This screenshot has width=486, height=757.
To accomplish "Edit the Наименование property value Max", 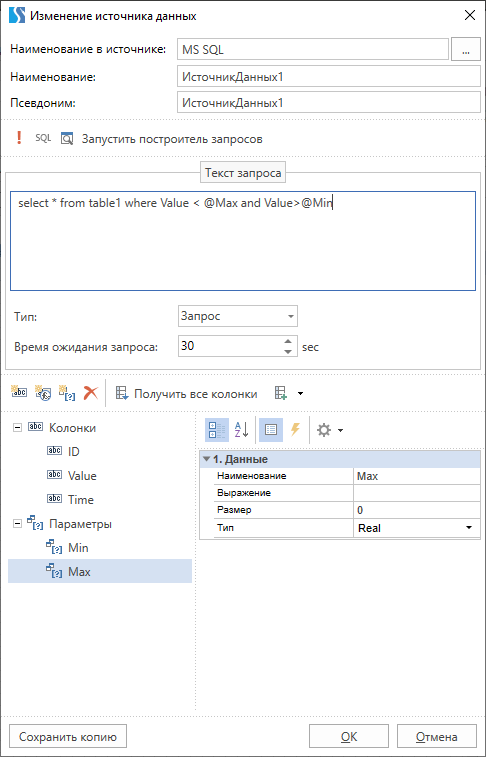I will [417, 476].
